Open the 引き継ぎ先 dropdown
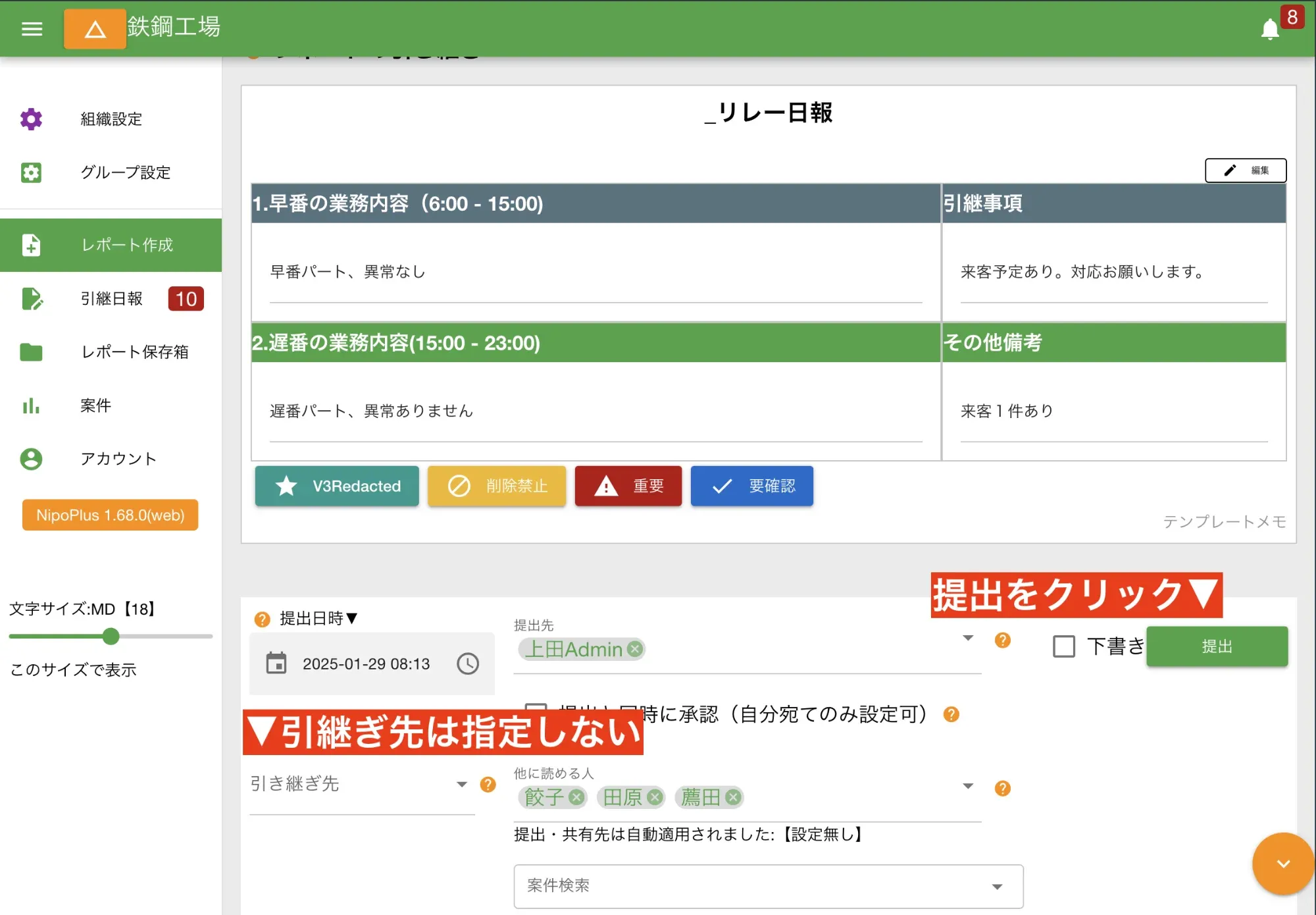The width and height of the screenshot is (1316, 915). click(x=461, y=785)
